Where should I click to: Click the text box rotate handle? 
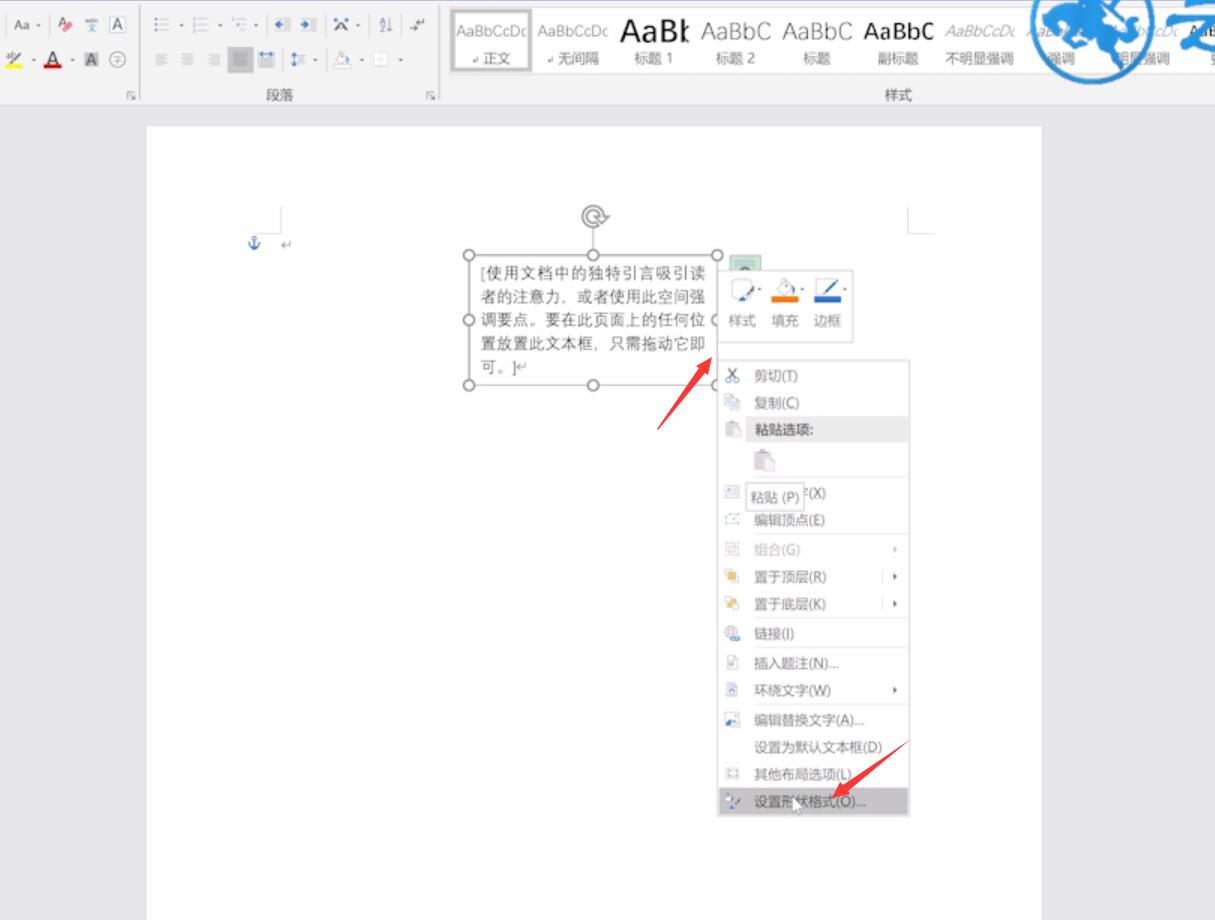[x=594, y=216]
